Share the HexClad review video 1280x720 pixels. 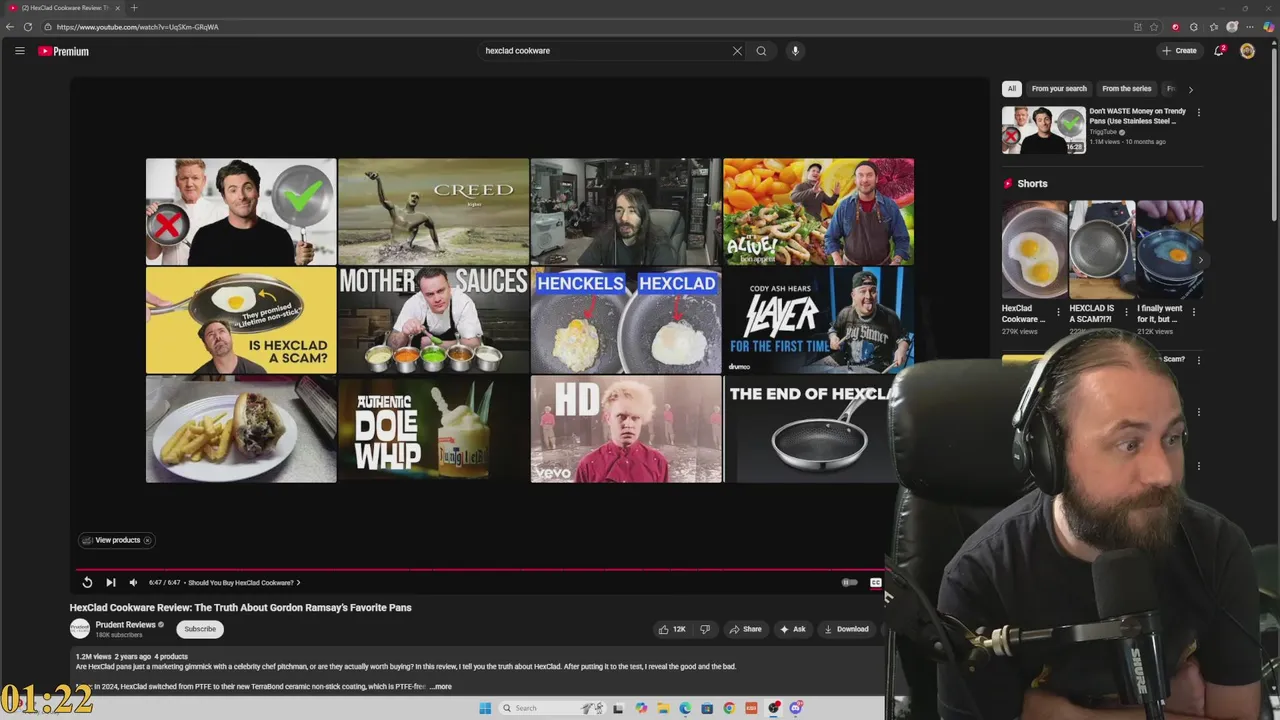746,629
